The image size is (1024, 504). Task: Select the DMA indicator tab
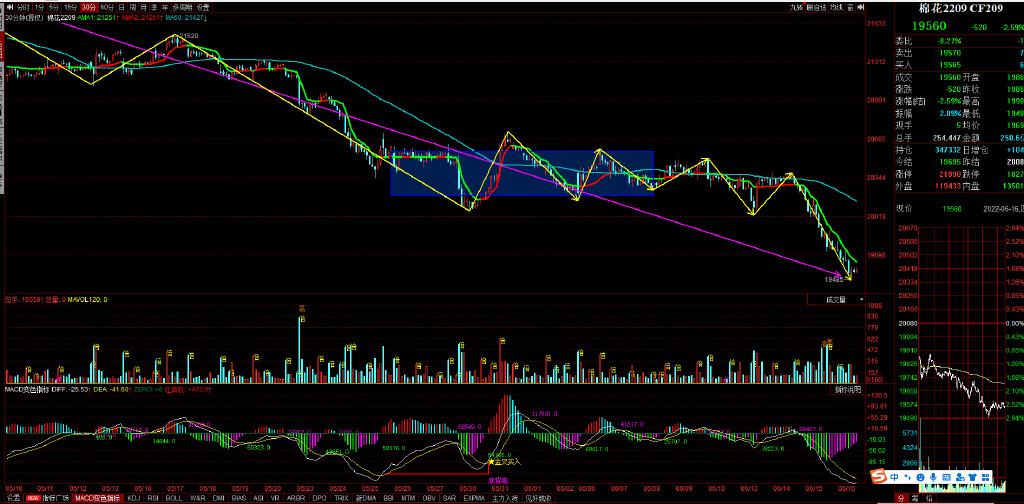coord(366,498)
